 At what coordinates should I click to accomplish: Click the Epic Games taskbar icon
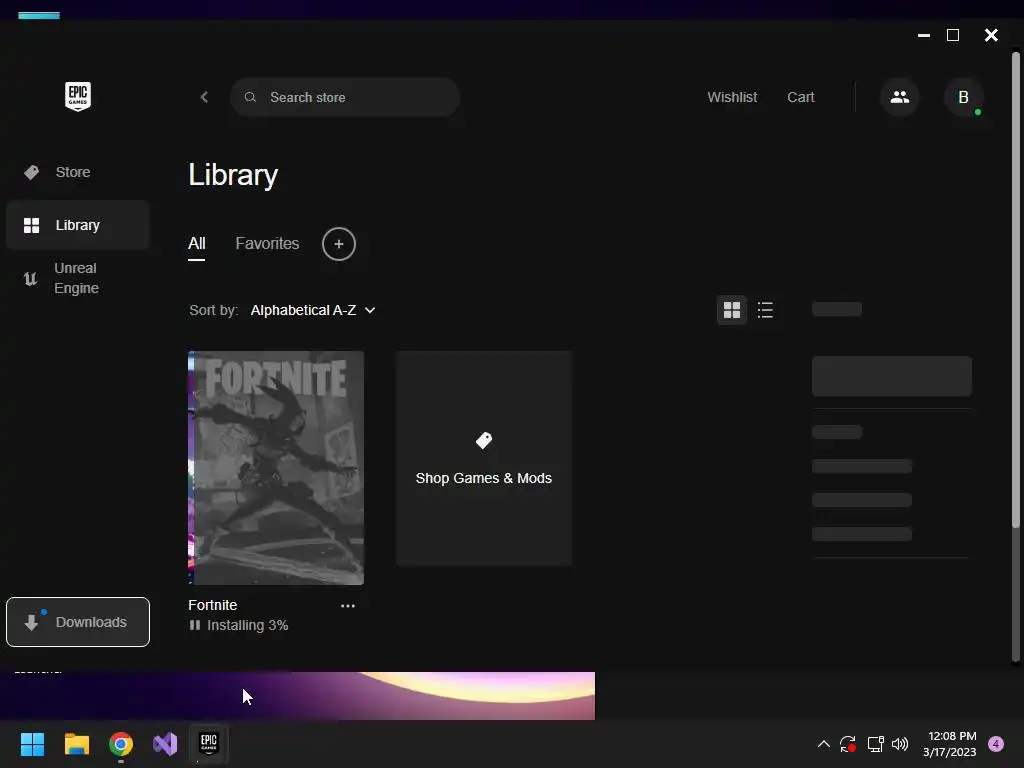pos(209,744)
